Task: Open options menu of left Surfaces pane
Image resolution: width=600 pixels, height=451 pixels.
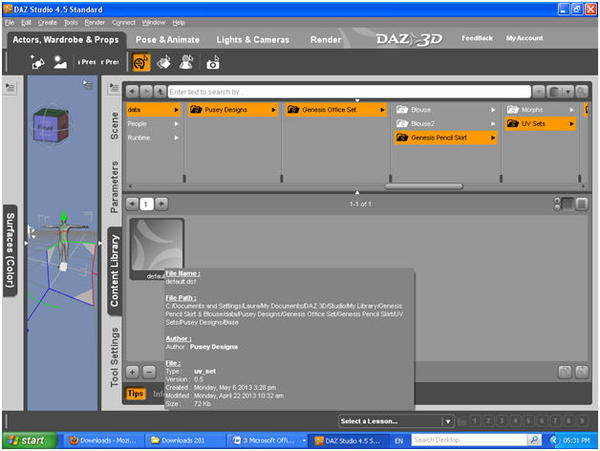Action: coord(10,88)
